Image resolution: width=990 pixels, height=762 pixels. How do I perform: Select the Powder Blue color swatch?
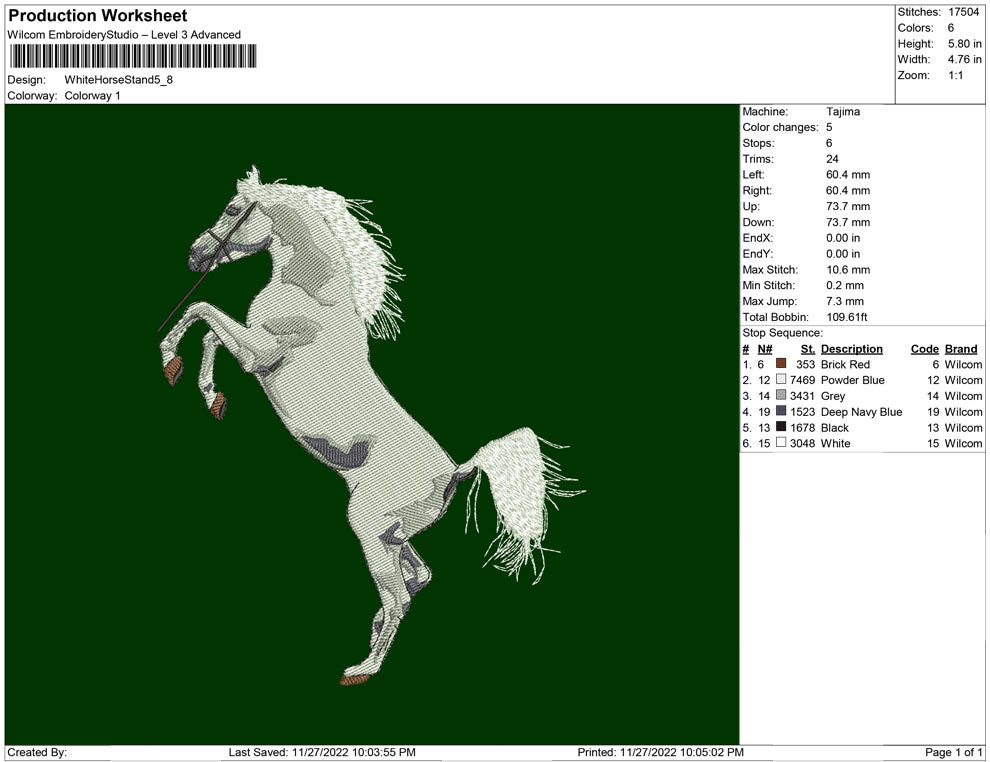(x=781, y=381)
